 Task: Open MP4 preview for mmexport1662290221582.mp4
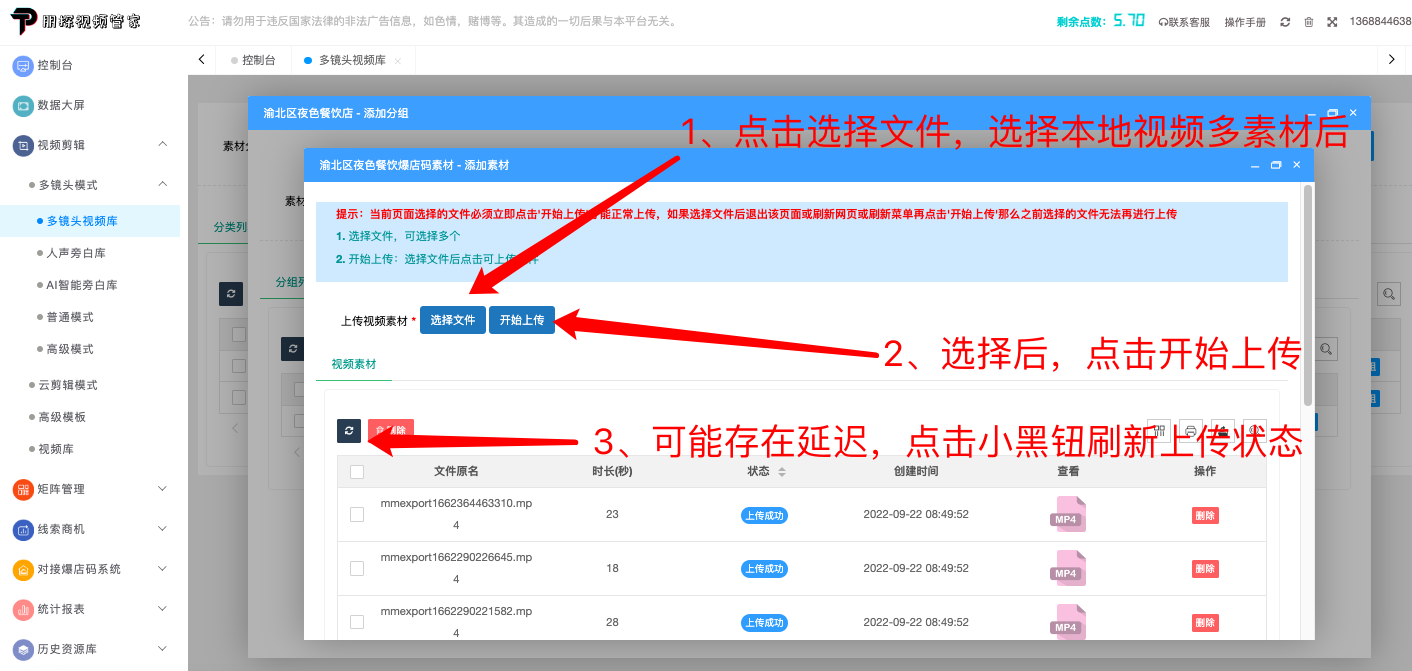pyautogui.click(x=1067, y=622)
